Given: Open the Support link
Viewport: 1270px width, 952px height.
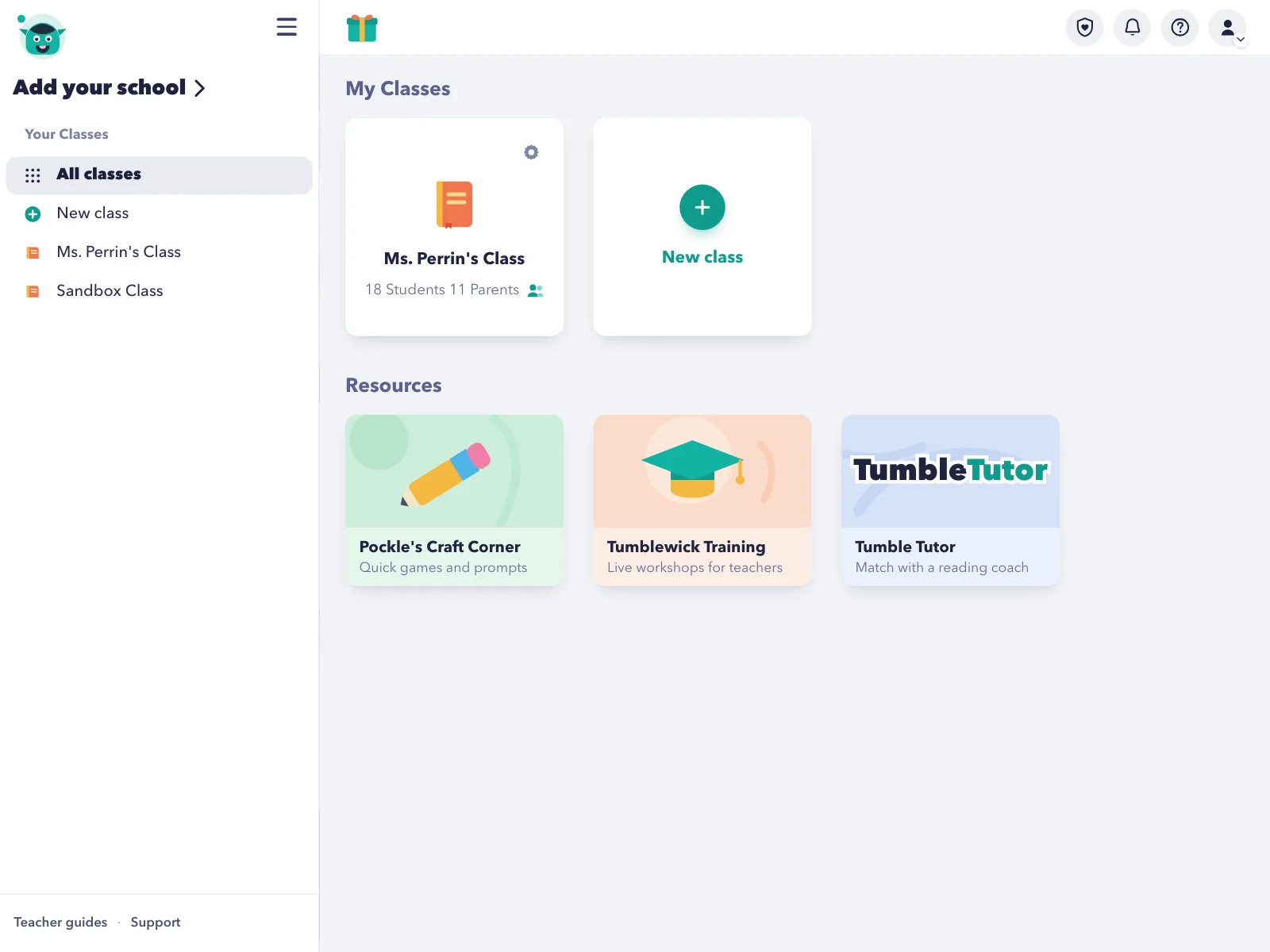Looking at the screenshot, I should point(156,922).
